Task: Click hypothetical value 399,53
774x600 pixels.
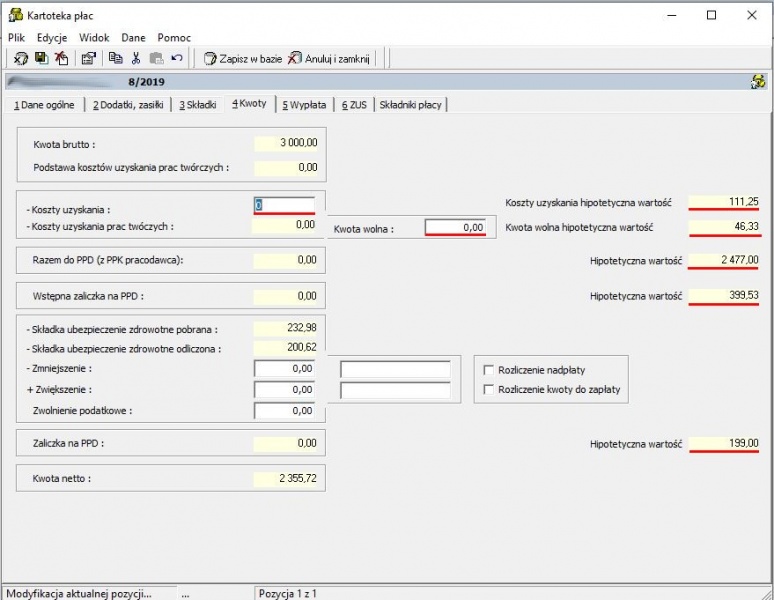Action: click(724, 296)
